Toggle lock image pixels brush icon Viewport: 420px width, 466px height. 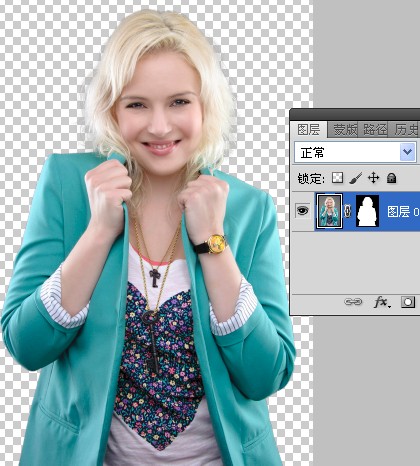click(x=356, y=178)
